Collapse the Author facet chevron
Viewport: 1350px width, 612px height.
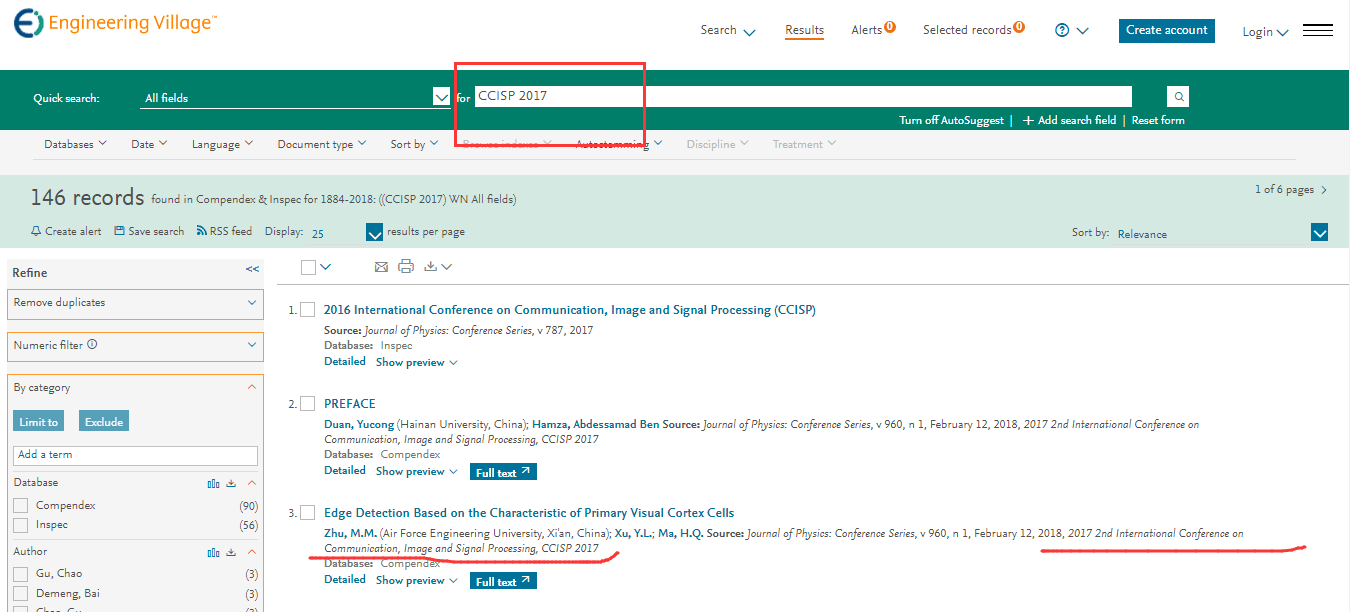(251, 552)
